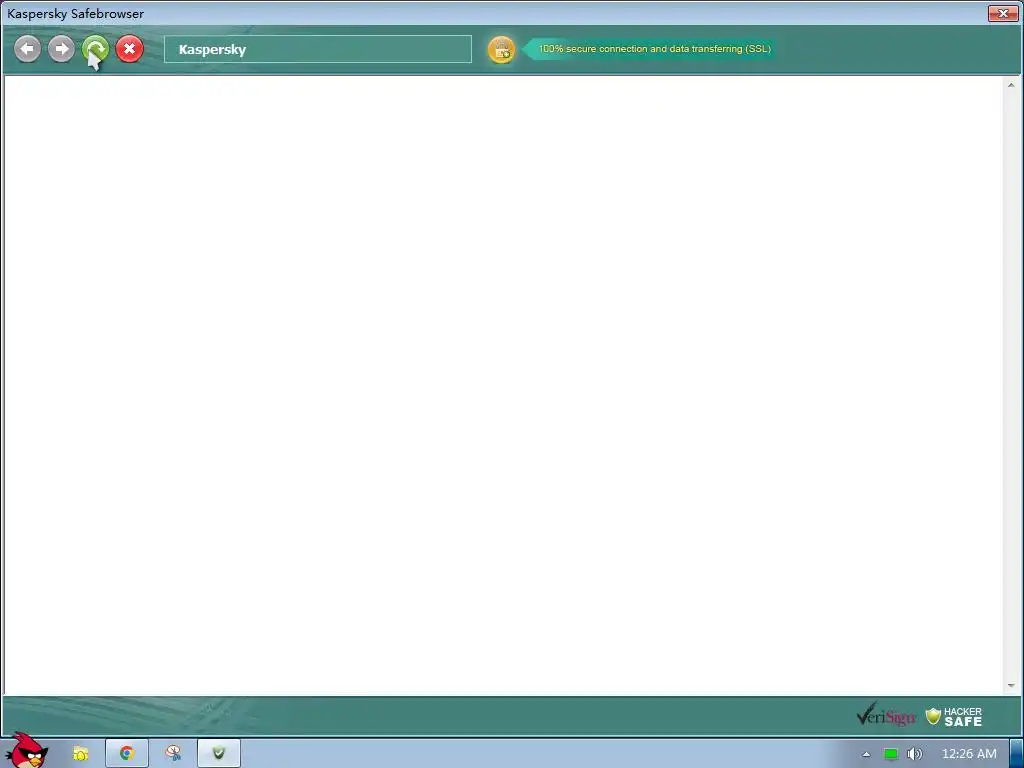Open the volume speaker icon
Screen dimensions: 1024x768
click(x=914, y=754)
